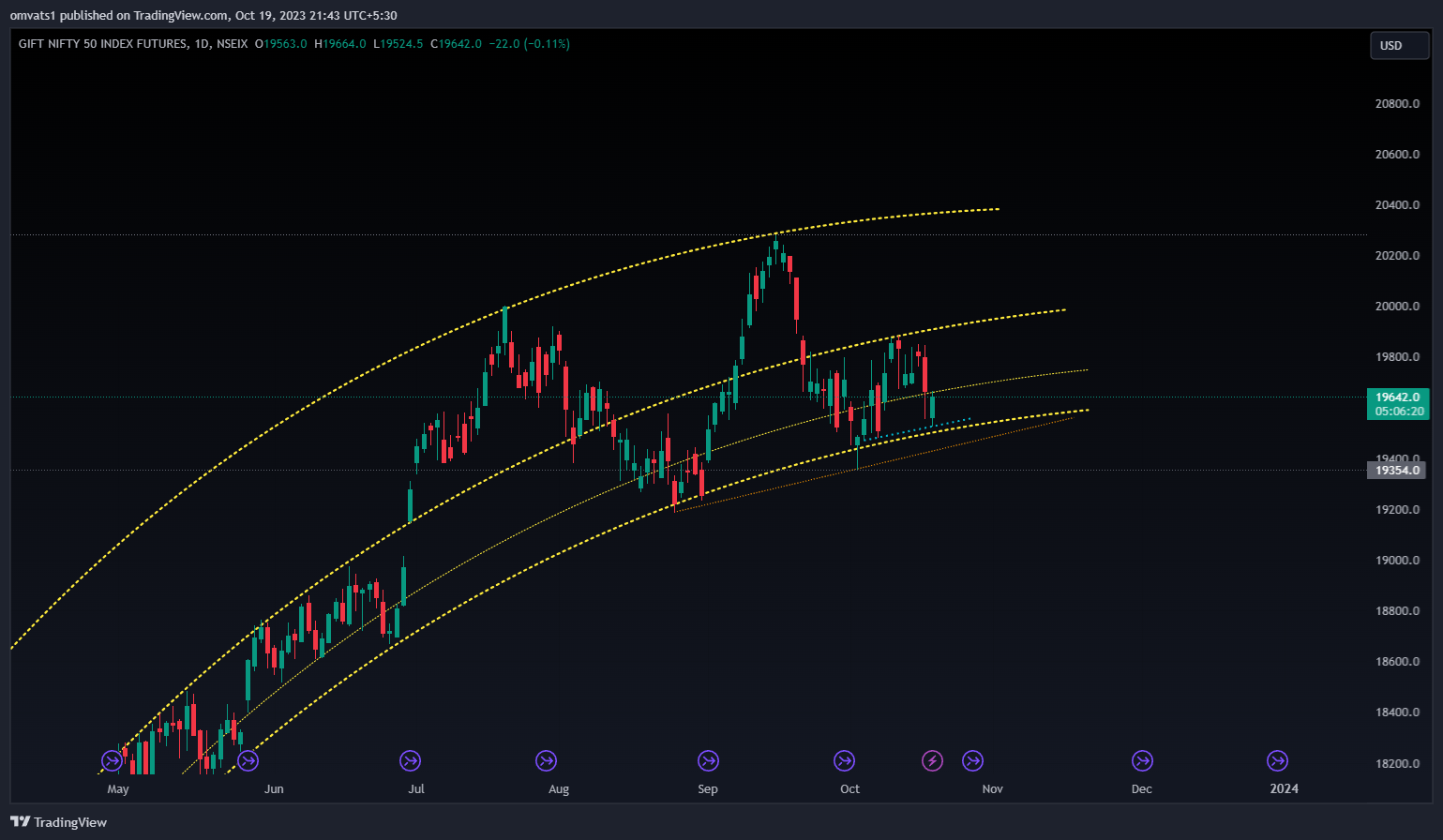The height and width of the screenshot is (840, 1443).
Task: Click the 18200.0 price axis label
Action: pyautogui.click(x=1397, y=764)
